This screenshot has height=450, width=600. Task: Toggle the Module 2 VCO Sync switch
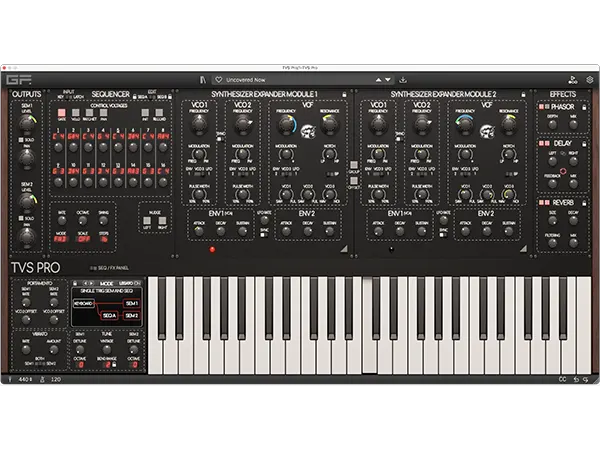tap(399, 139)
